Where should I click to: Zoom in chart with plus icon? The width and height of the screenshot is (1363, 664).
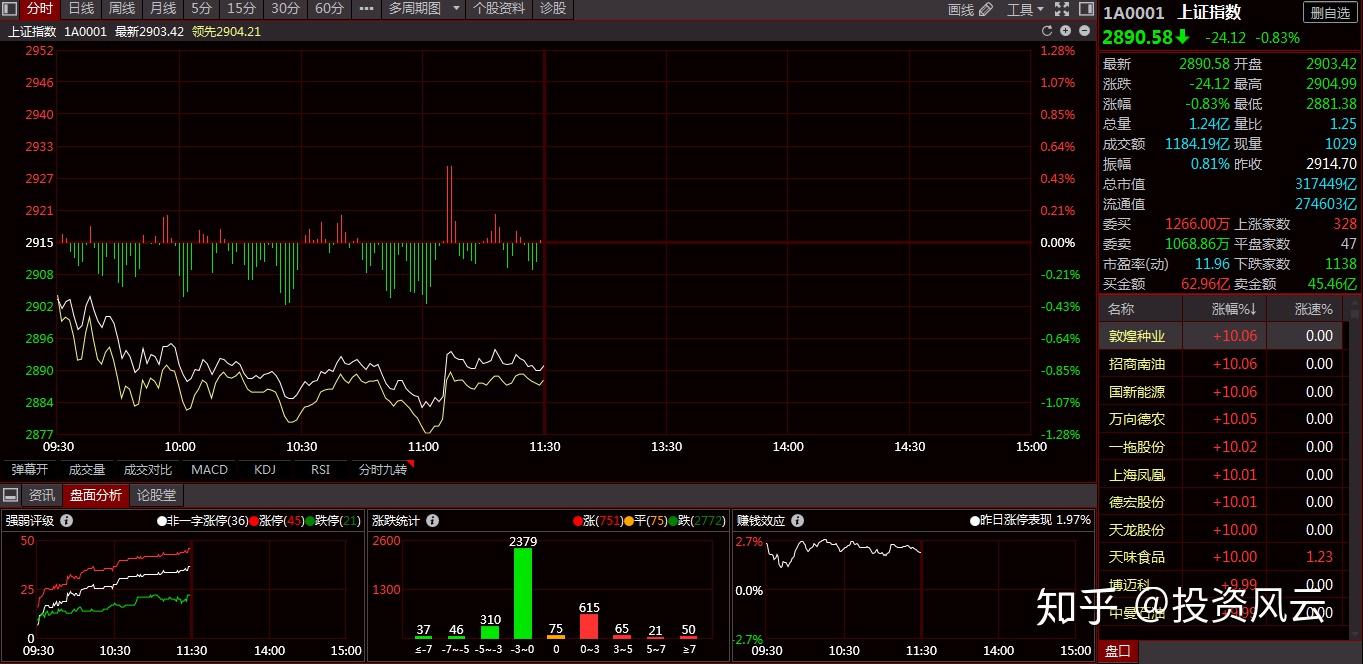[x=1066, y=31]
